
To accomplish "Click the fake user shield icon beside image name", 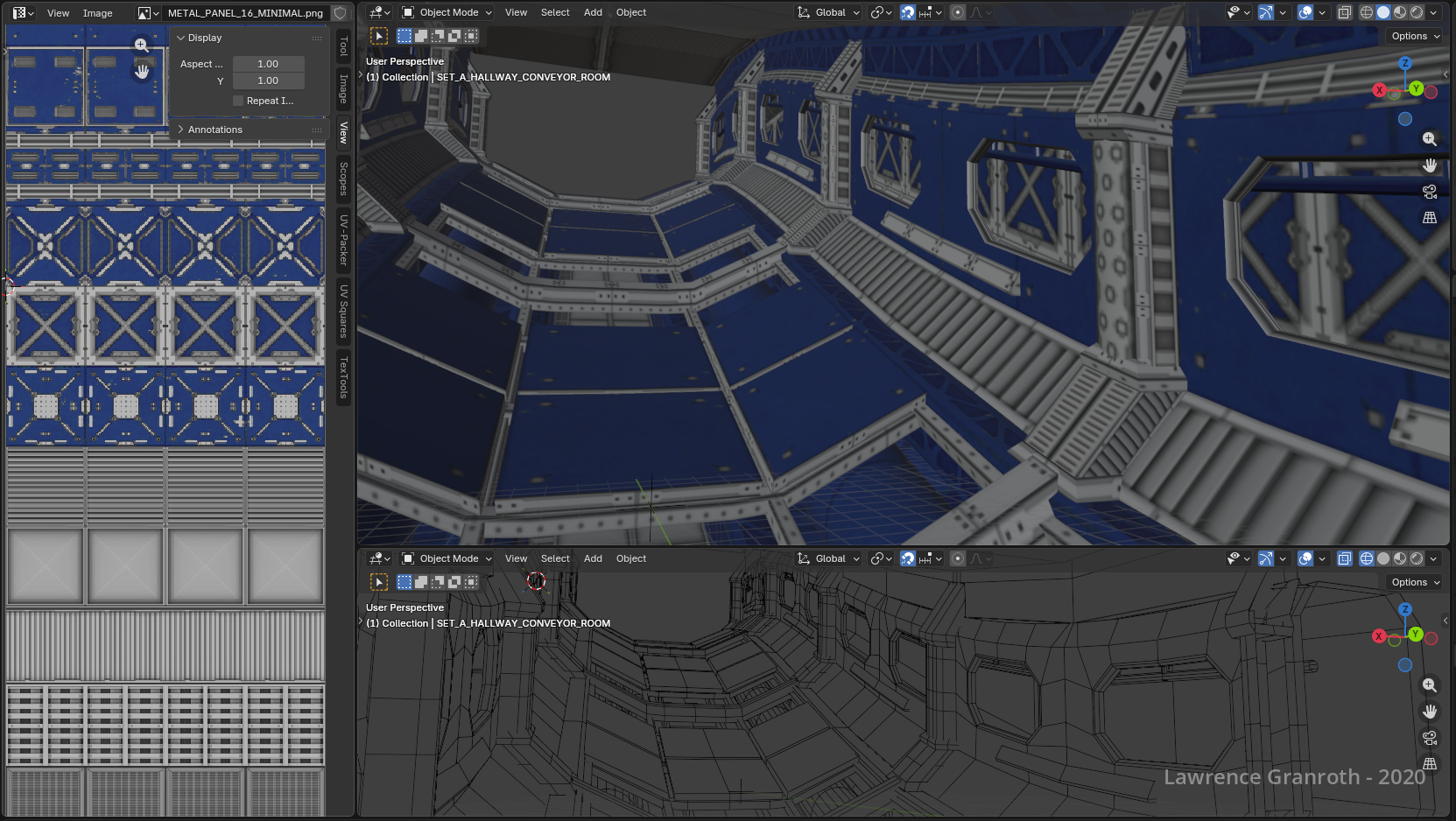I will coord(341,13).
